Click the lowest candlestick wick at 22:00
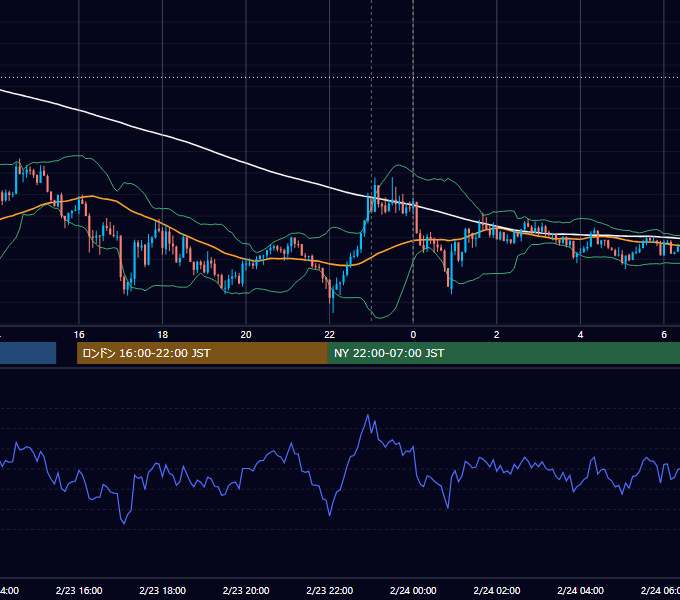Screen dimensions: 680x600 [333, 303]
